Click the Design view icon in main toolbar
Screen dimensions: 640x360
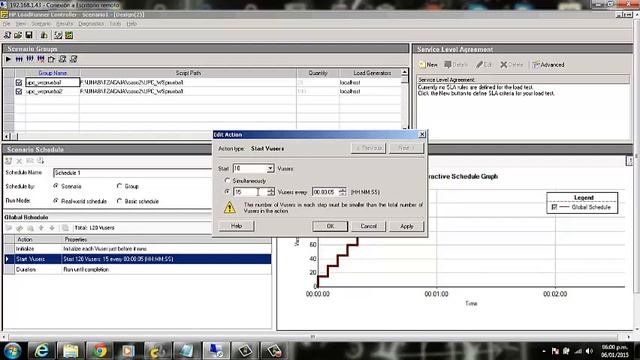[x=58, y=36]
